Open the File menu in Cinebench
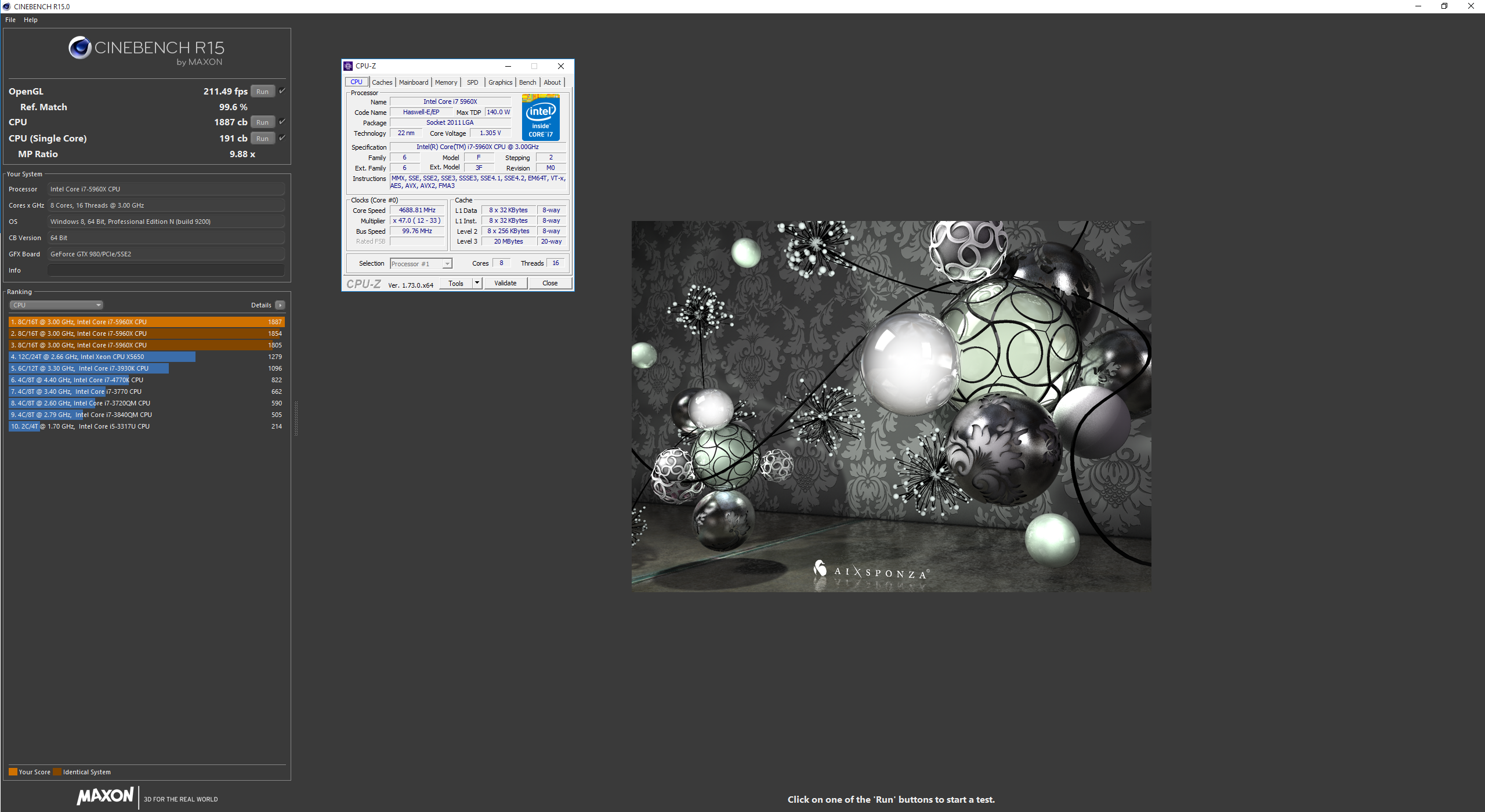 (10, 20)
